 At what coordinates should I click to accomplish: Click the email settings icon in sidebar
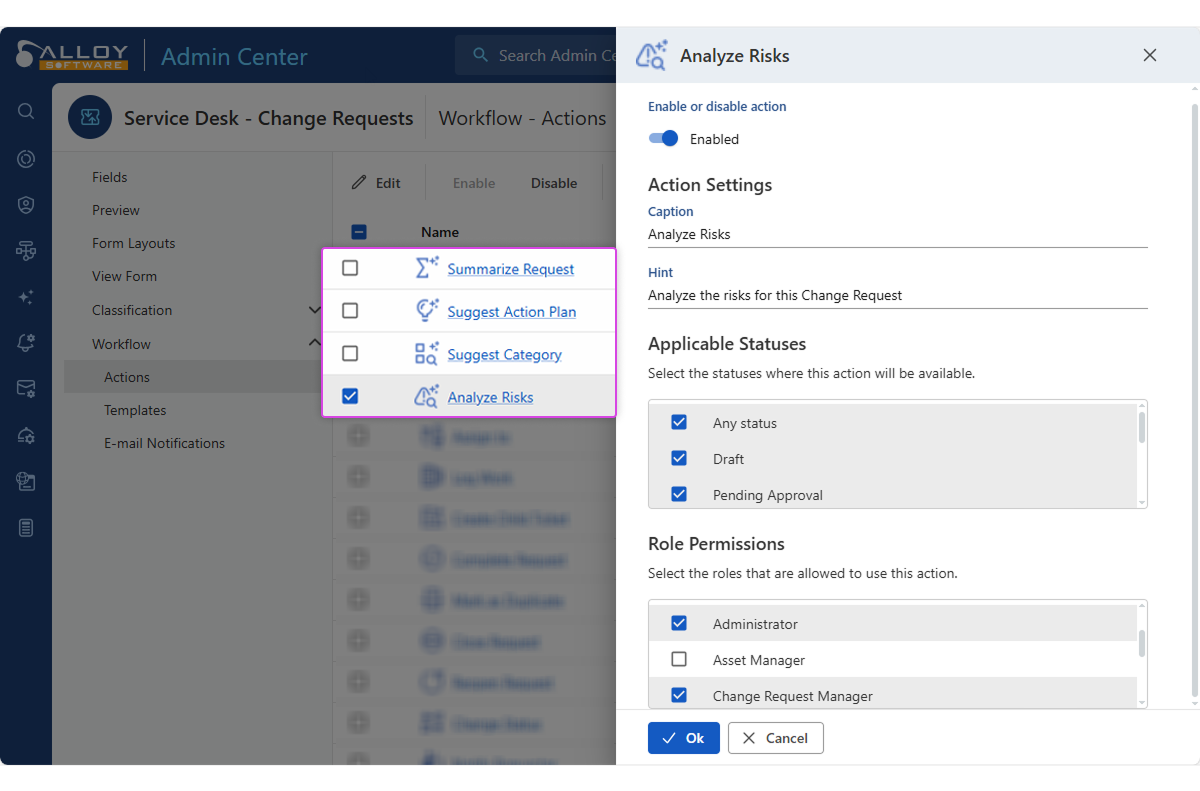pyautogui.click(x=26, y=389)
